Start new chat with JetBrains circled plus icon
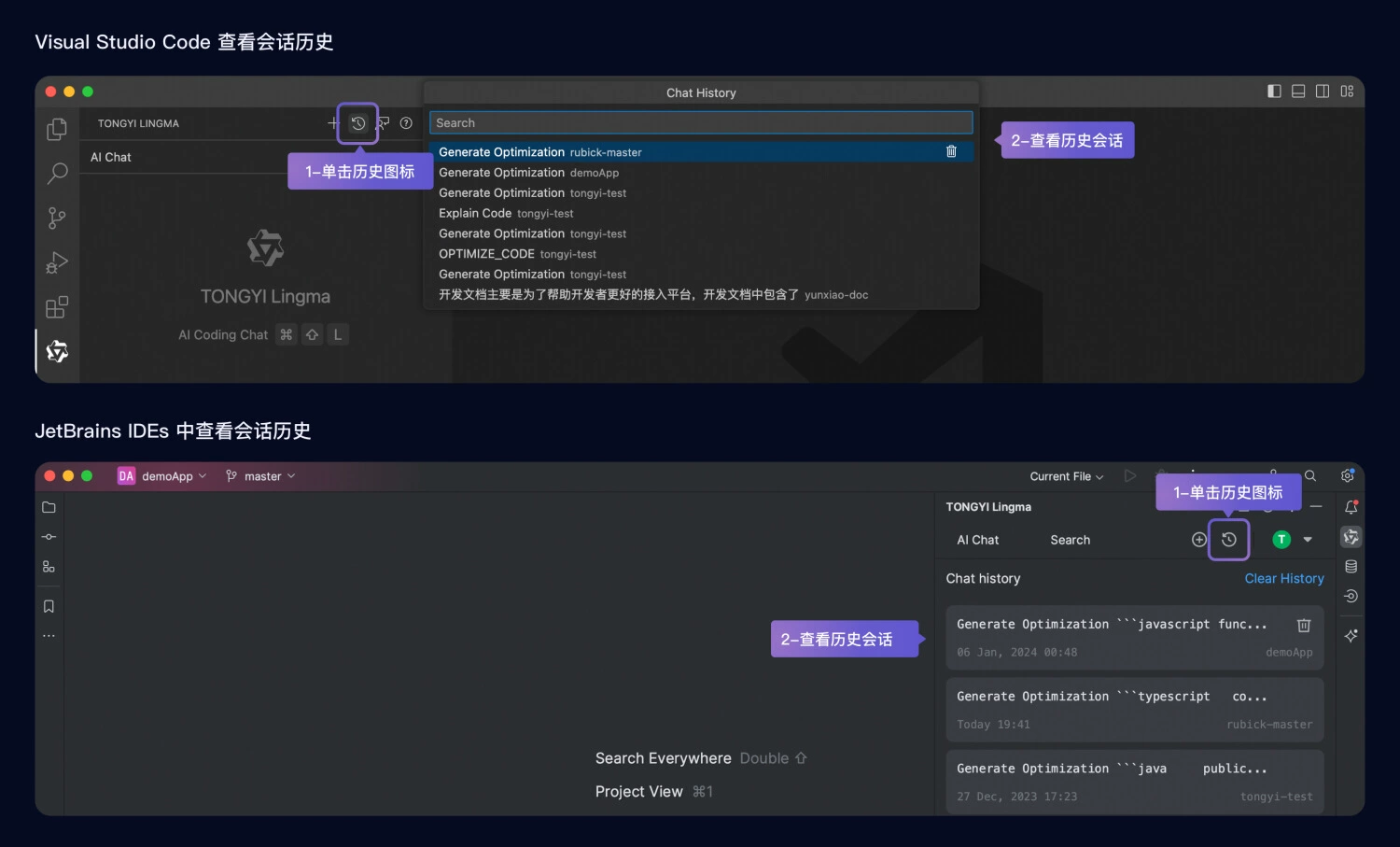The height and width of the screenshot is (847, 1400). coord(1199,540)
